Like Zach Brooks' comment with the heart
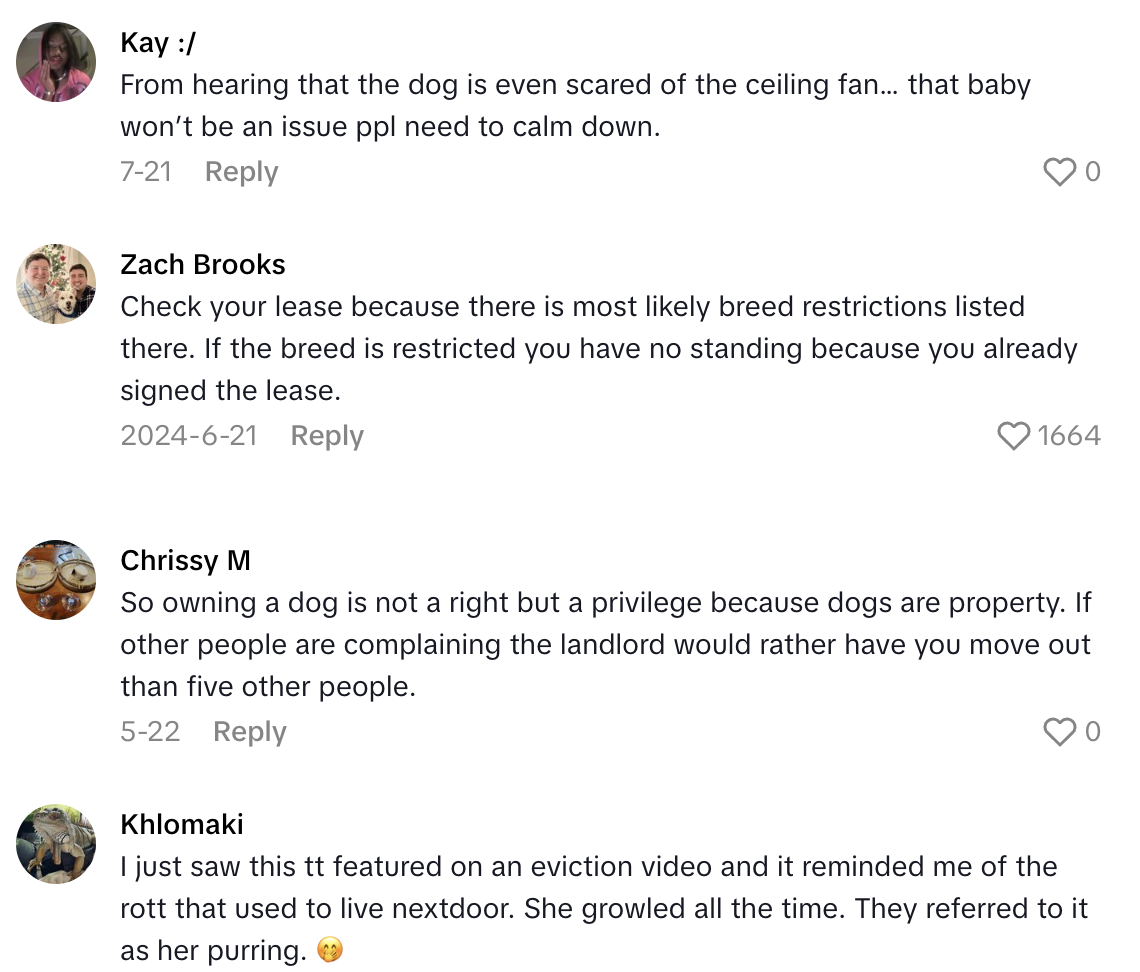Image resolution: width=1140 pixels, height=972 pixels. tap(1013, 436)
